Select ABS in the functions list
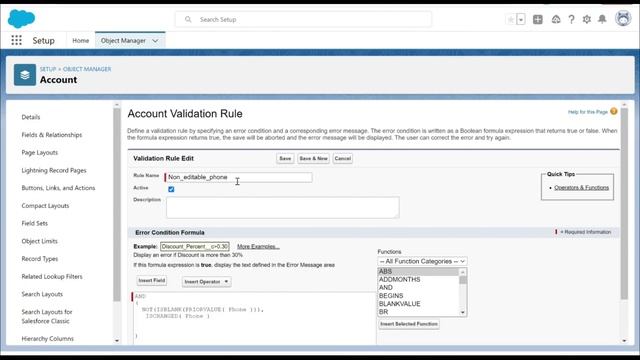 coord(418,271)
